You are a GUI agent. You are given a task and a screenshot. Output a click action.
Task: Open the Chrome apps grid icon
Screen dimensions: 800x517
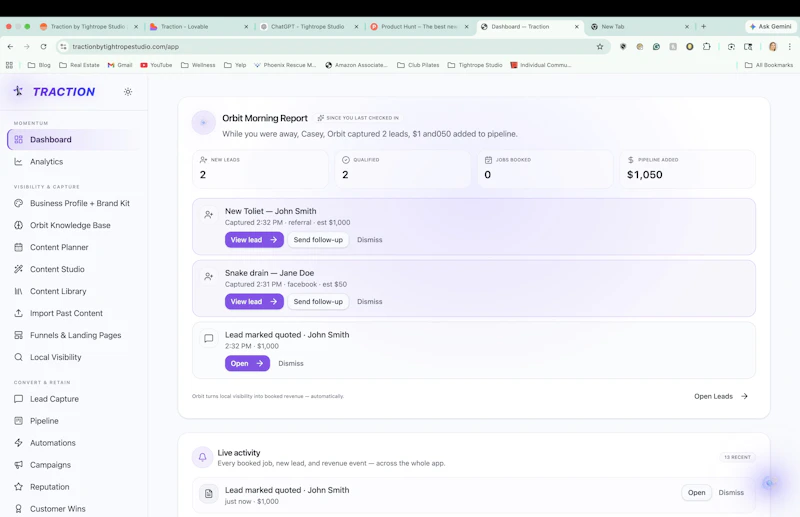coord(9,65)
